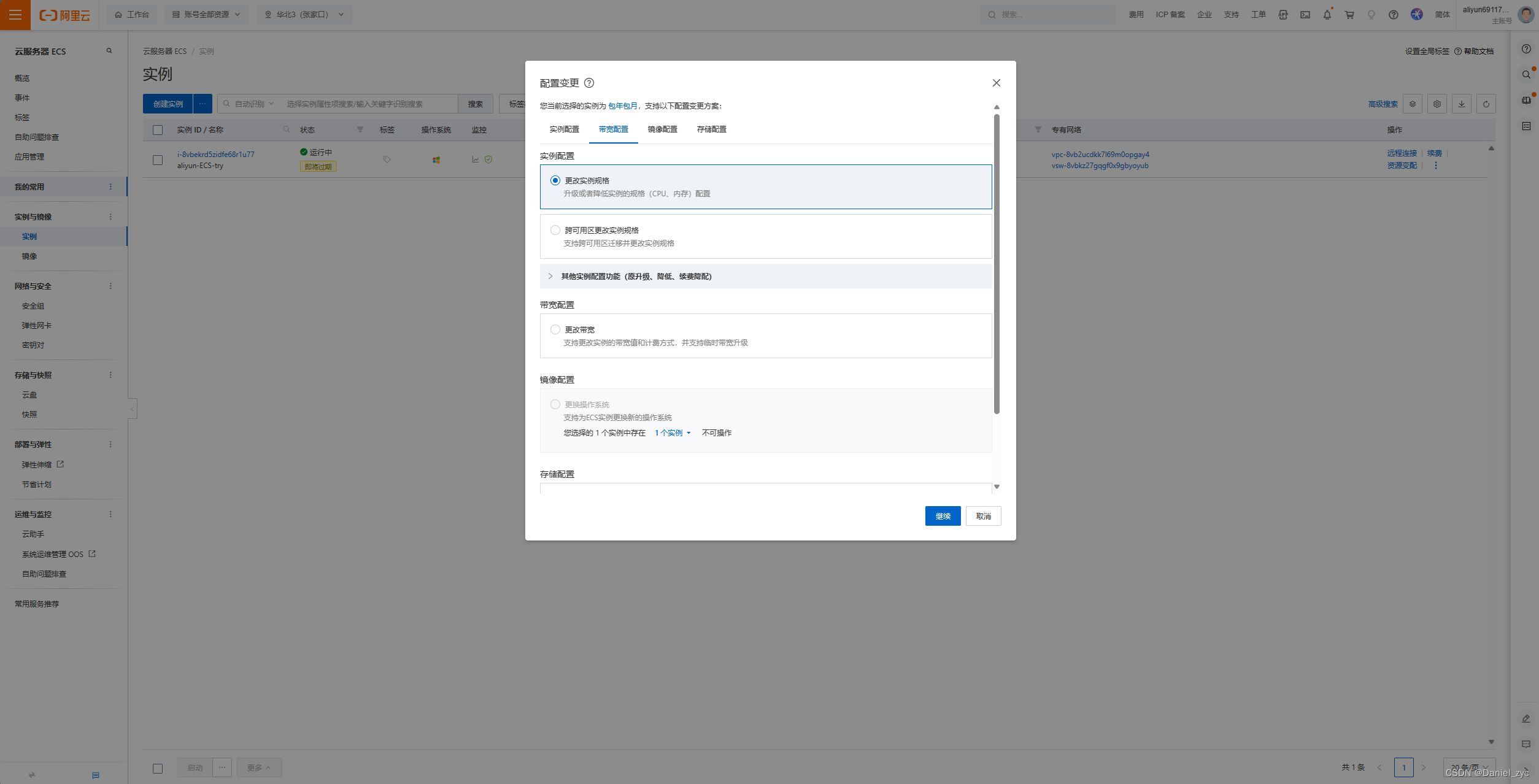Click help icon beside 配置变更 title
The width and height of the screenshot is (1539, 784).
[589, 83]
